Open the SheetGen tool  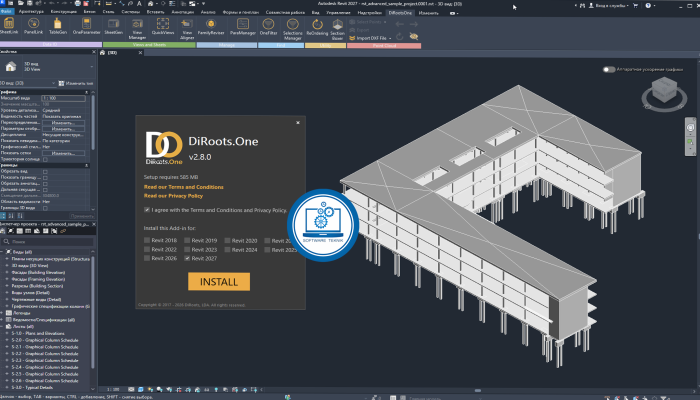[x=113, y=26]
